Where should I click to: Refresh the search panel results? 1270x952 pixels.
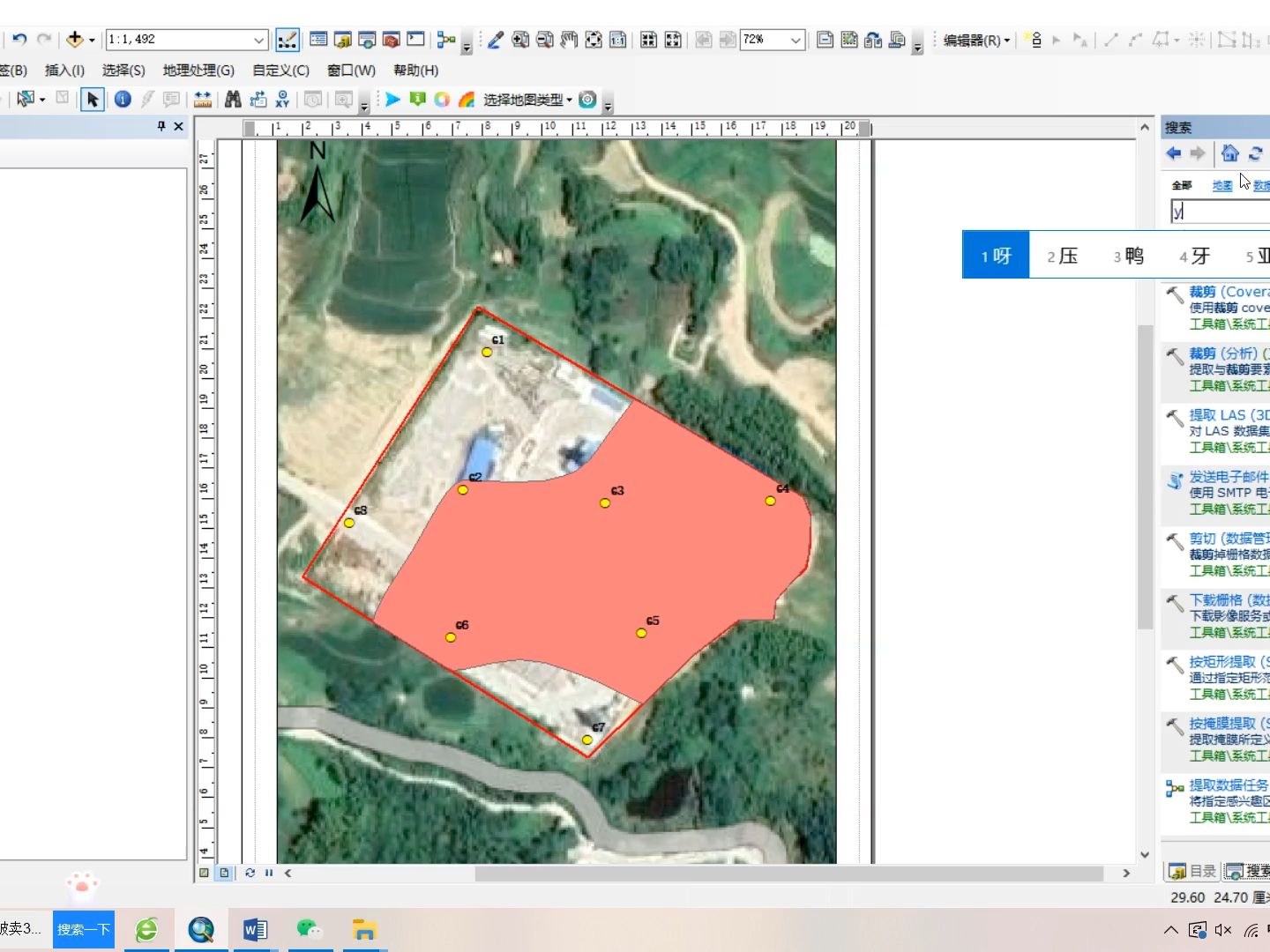(1256, 153)
